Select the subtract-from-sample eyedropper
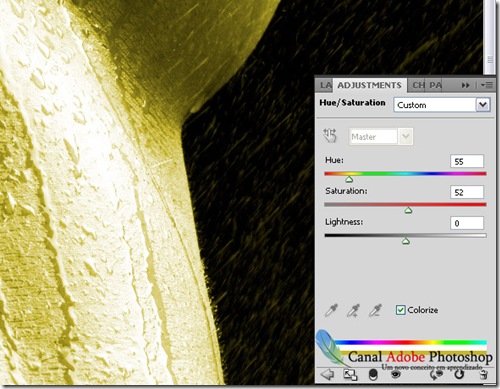This screenshot has height=389, width=500. [376, 310]
